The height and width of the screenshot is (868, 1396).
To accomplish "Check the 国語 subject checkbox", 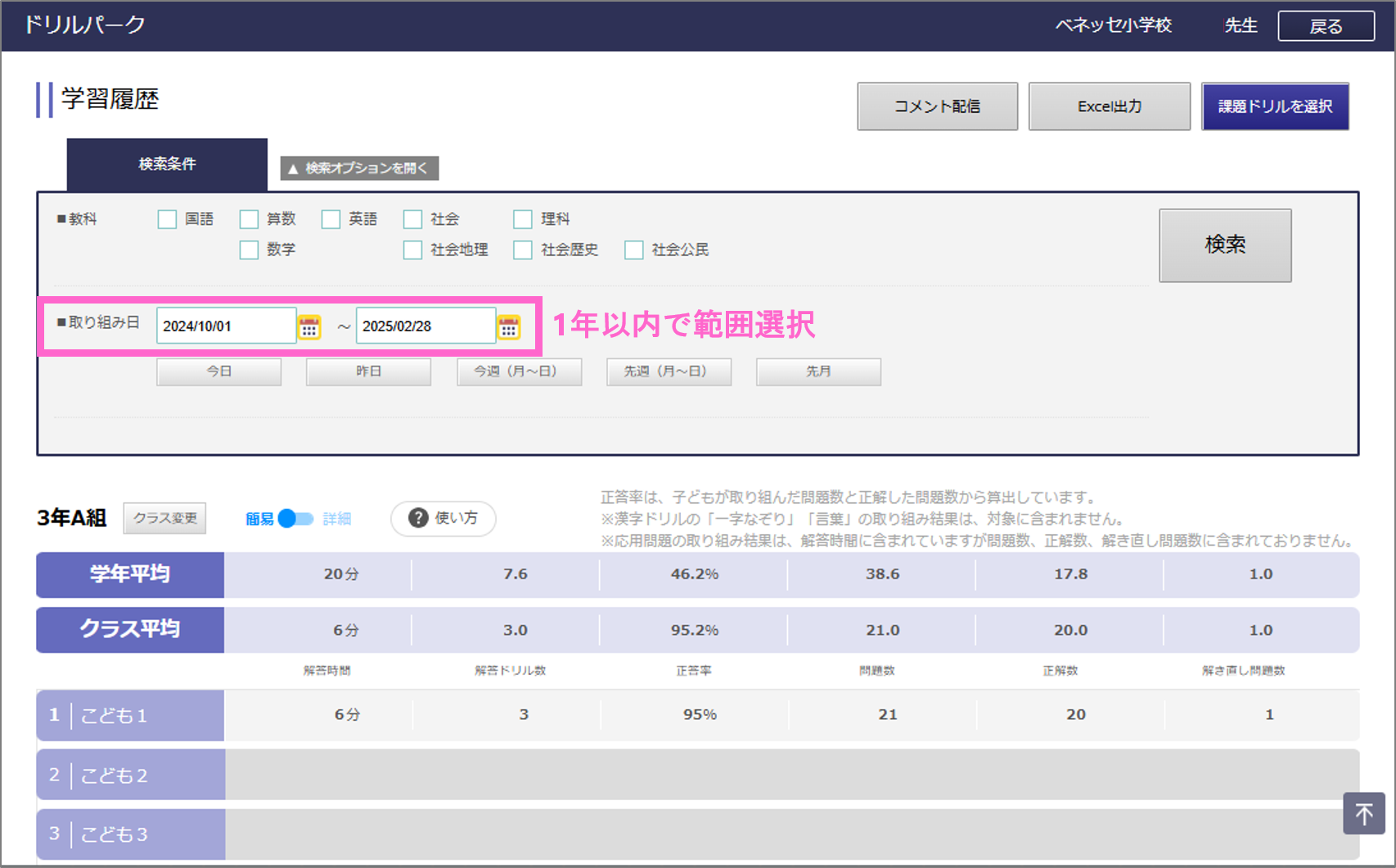I will [x=167, y=219].
